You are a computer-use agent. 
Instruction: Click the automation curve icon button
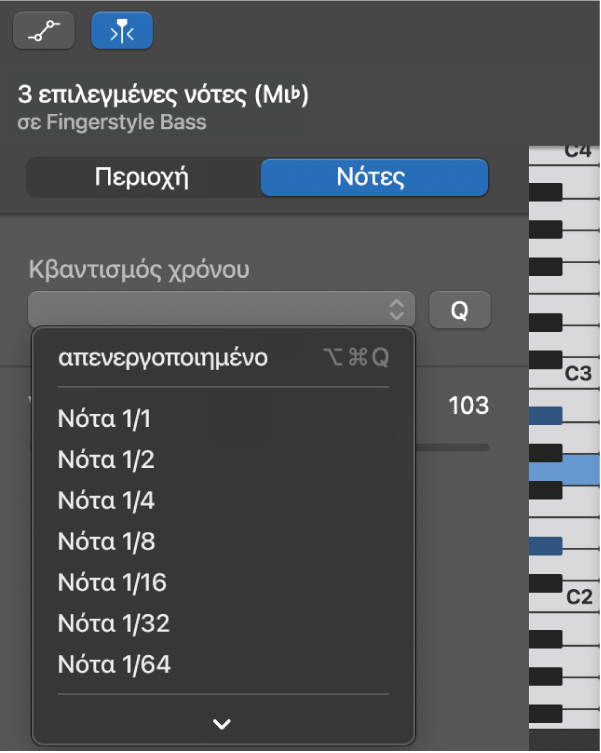pyautogui.click(x=44, y=31)
